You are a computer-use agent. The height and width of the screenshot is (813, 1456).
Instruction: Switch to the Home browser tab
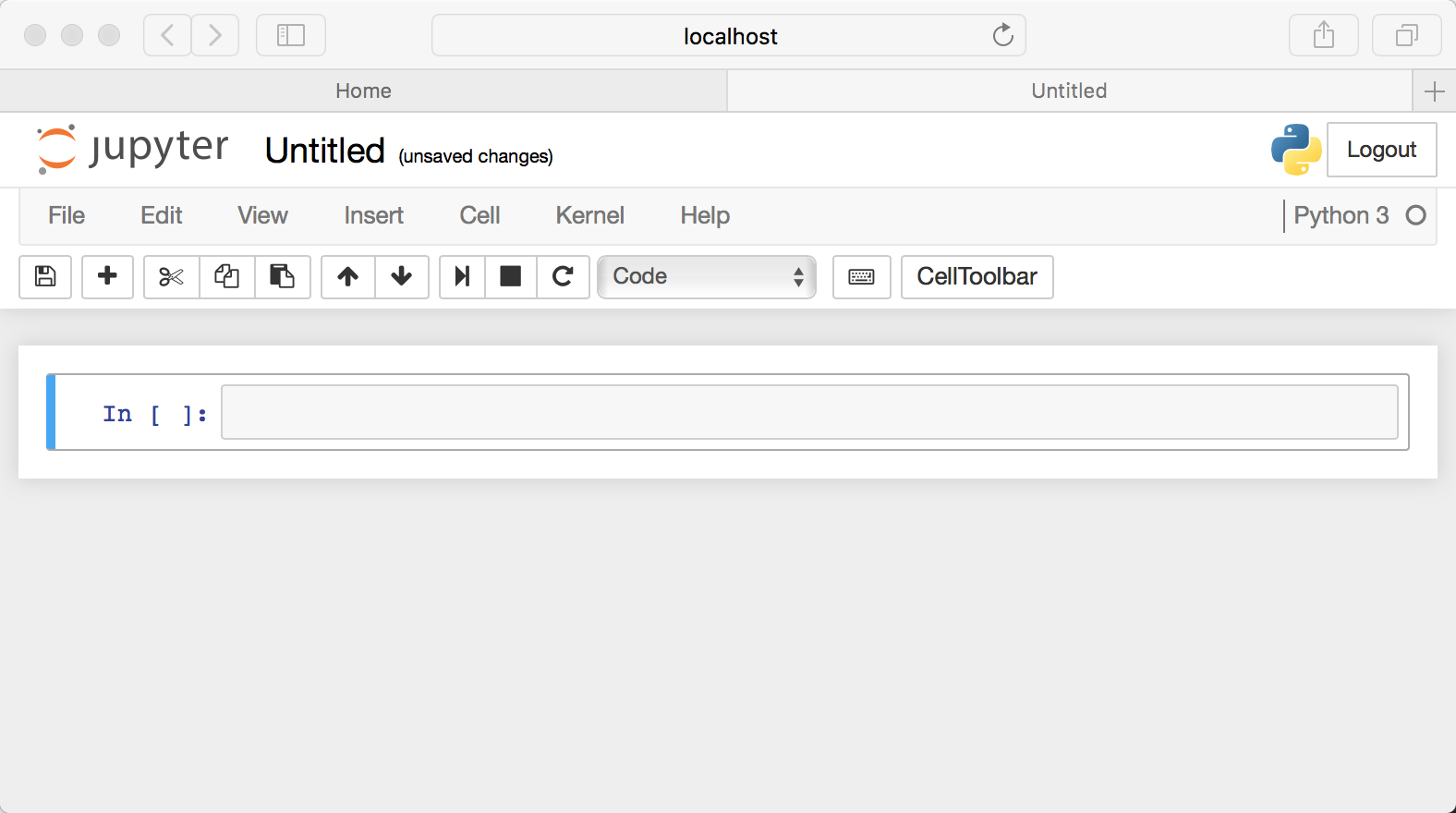pos(363,91)
